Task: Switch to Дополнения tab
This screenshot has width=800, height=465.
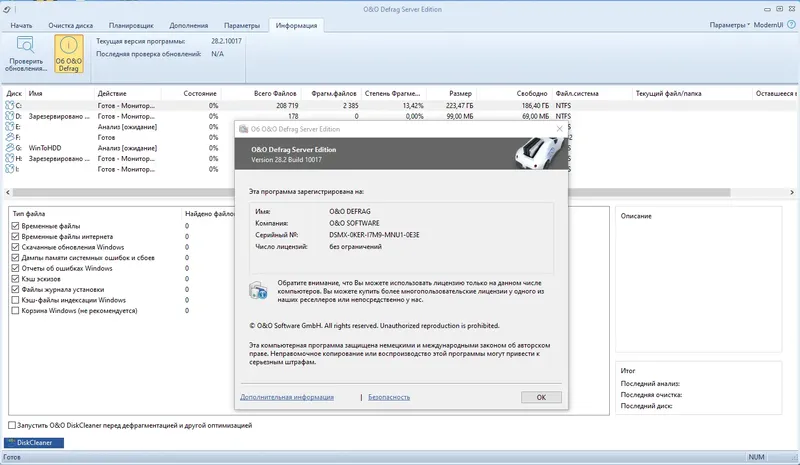Action: click(x=189, y=26)
